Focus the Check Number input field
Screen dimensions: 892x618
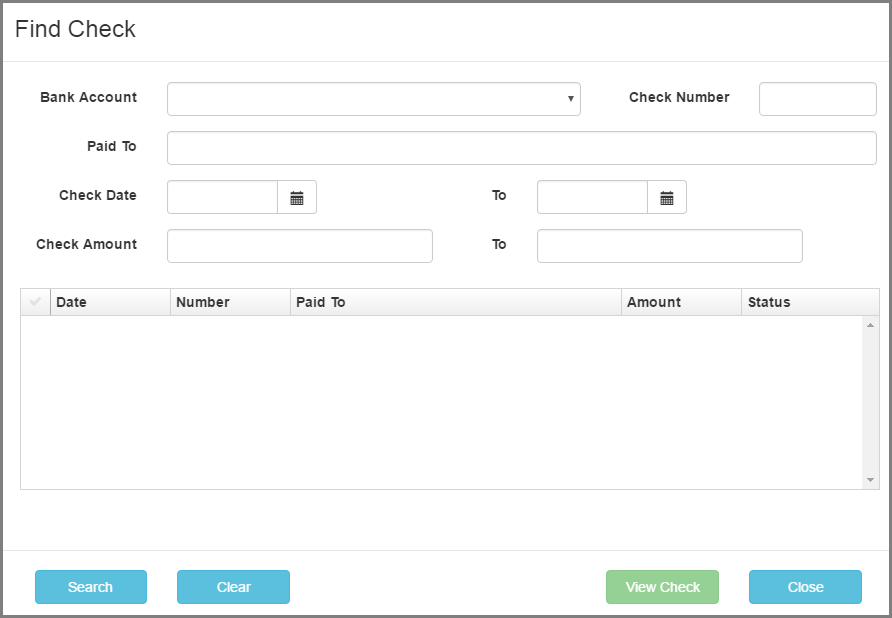pos(817,99)
